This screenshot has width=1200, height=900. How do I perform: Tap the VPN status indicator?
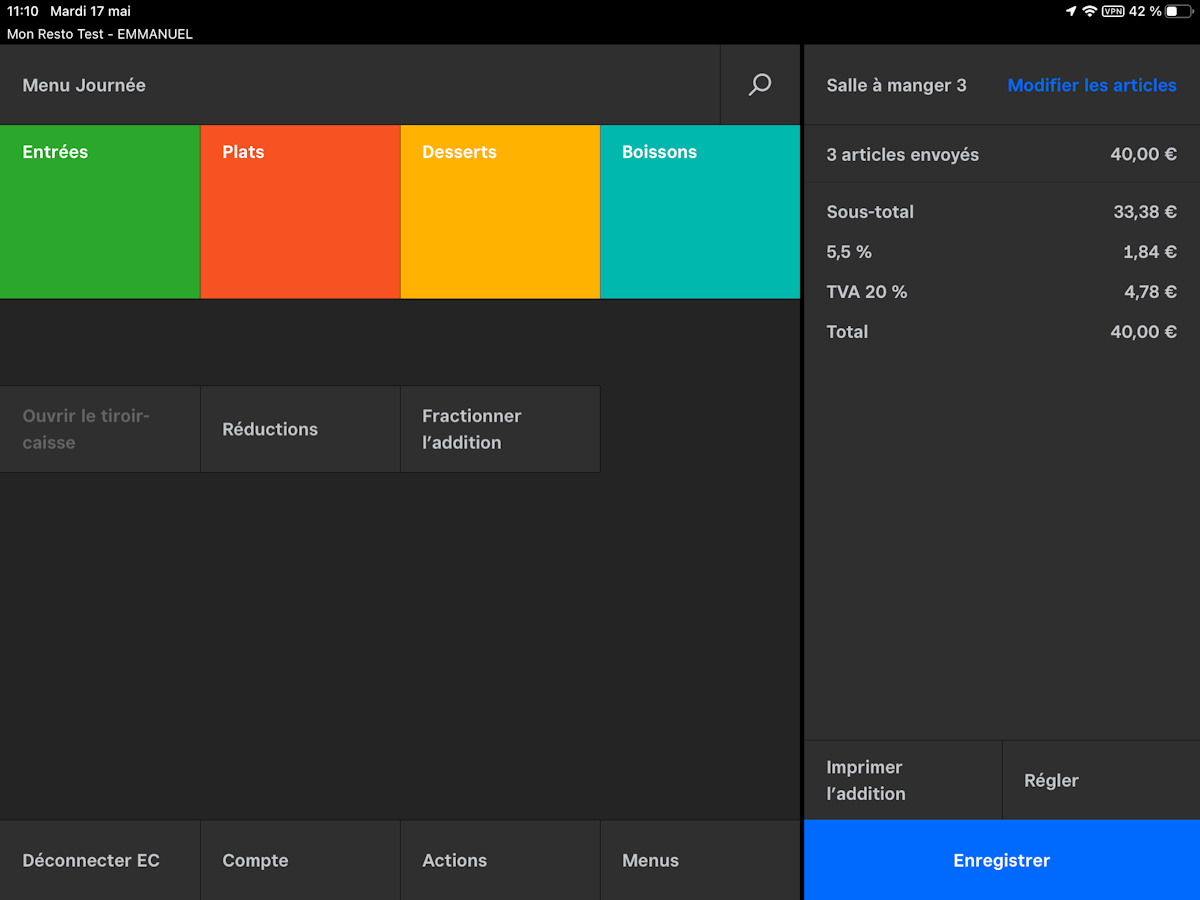(1113, 11)
